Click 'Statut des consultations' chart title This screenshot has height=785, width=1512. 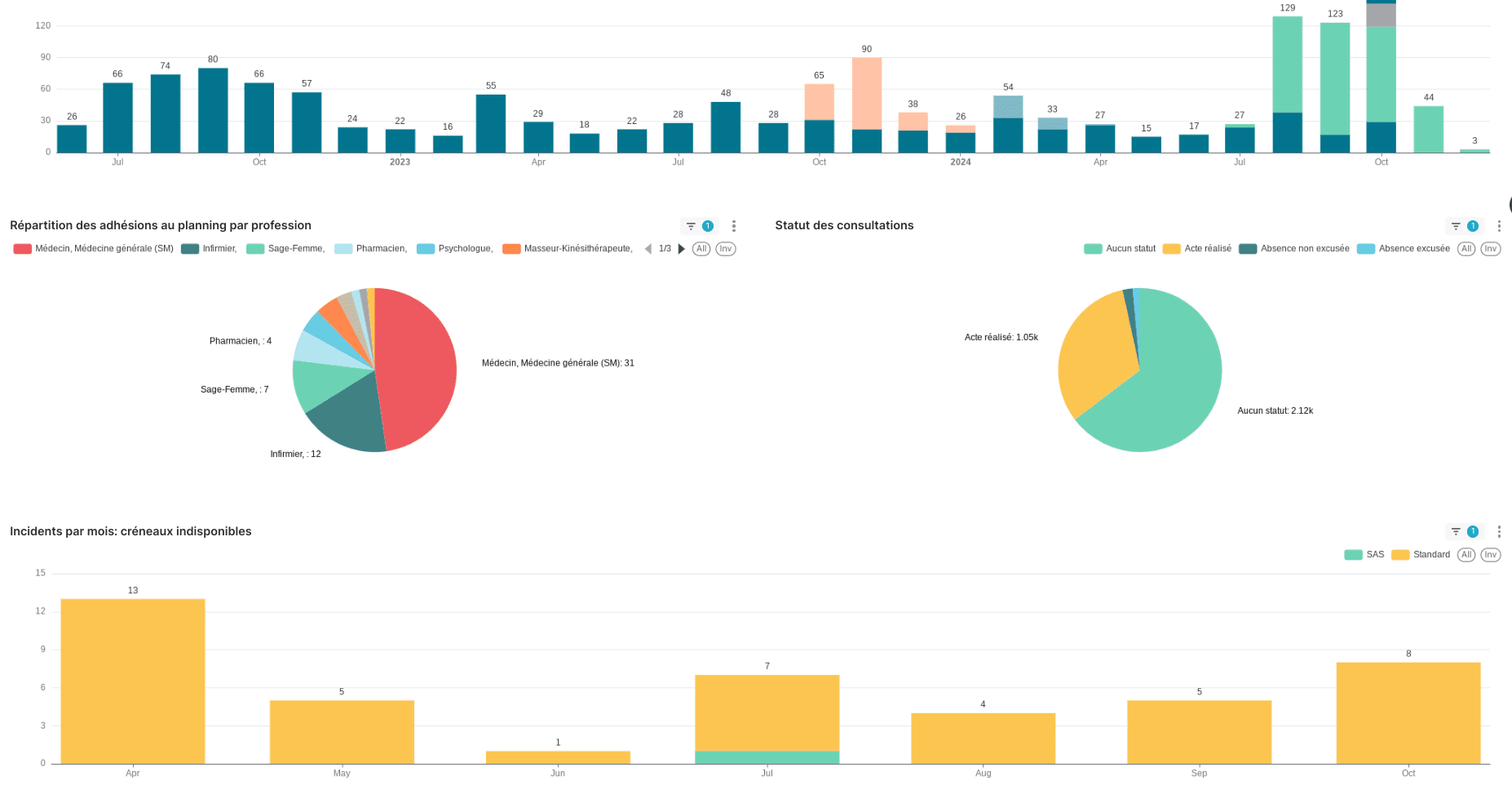844,225
